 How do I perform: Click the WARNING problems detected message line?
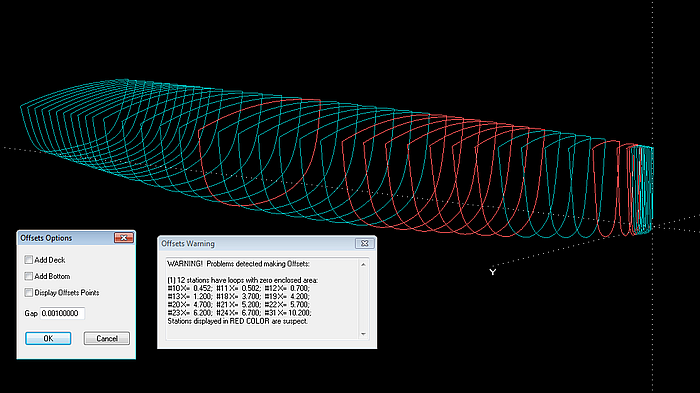click(238, 264)
